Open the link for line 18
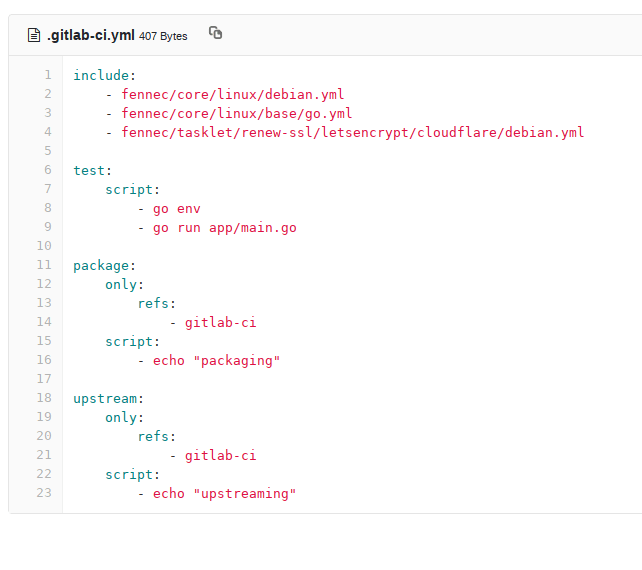This screenshot has height=570, width=642. point(44,398)
